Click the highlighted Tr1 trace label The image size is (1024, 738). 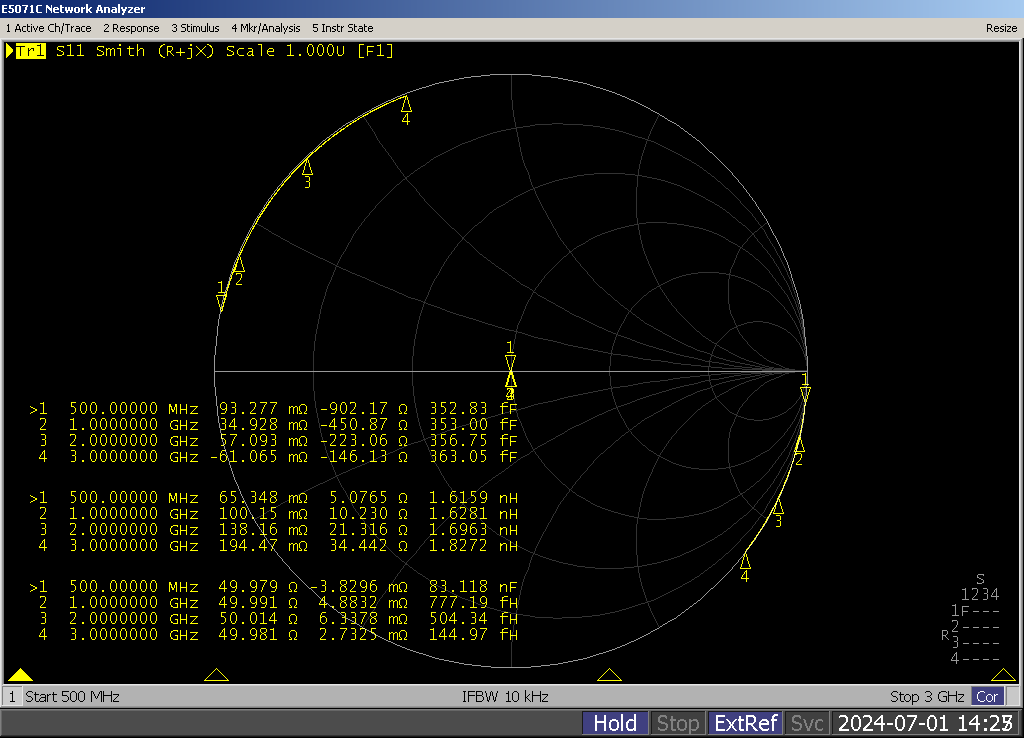coord(30,51)
